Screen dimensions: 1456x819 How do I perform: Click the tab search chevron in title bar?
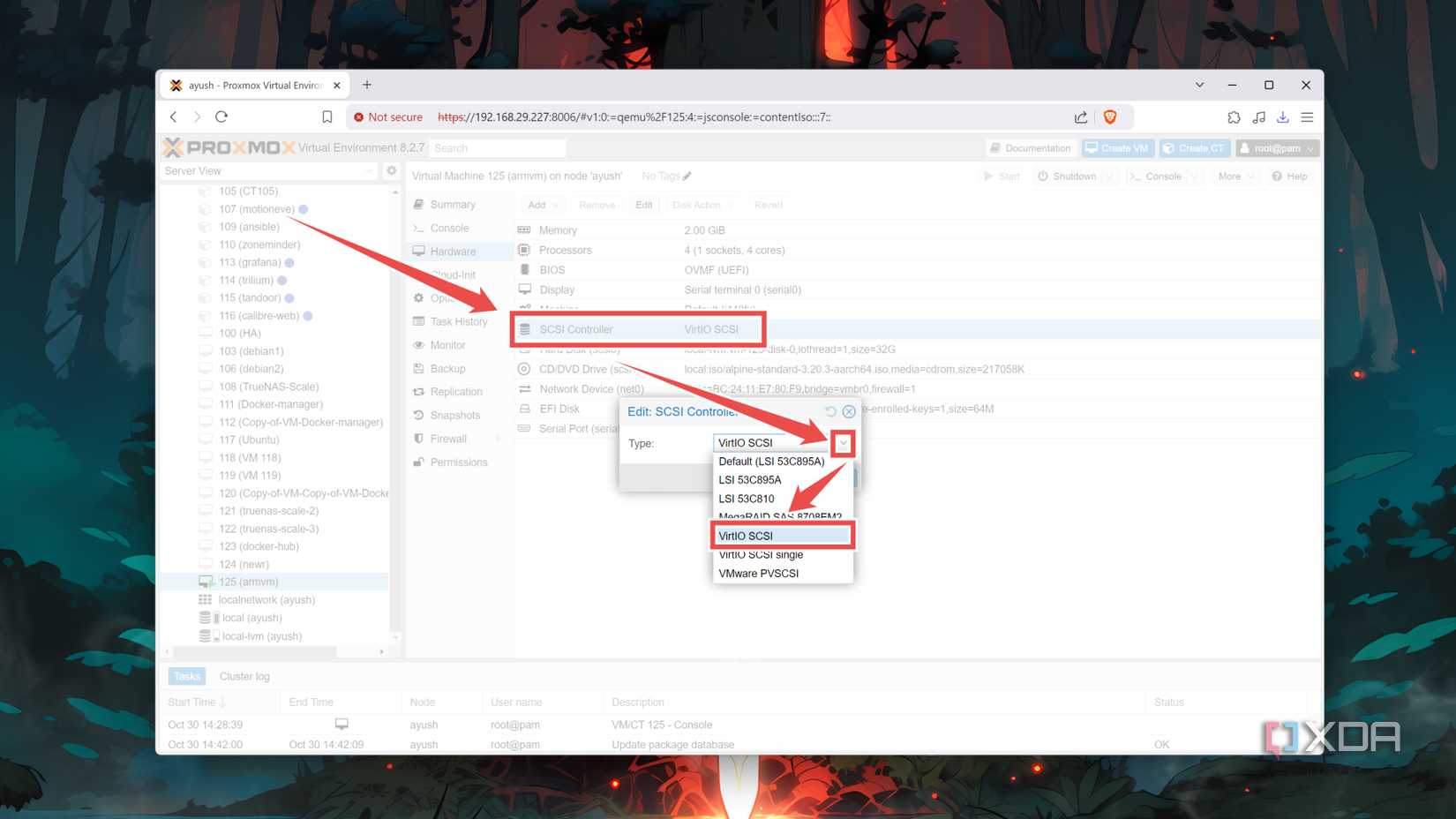pos(1199,85)
